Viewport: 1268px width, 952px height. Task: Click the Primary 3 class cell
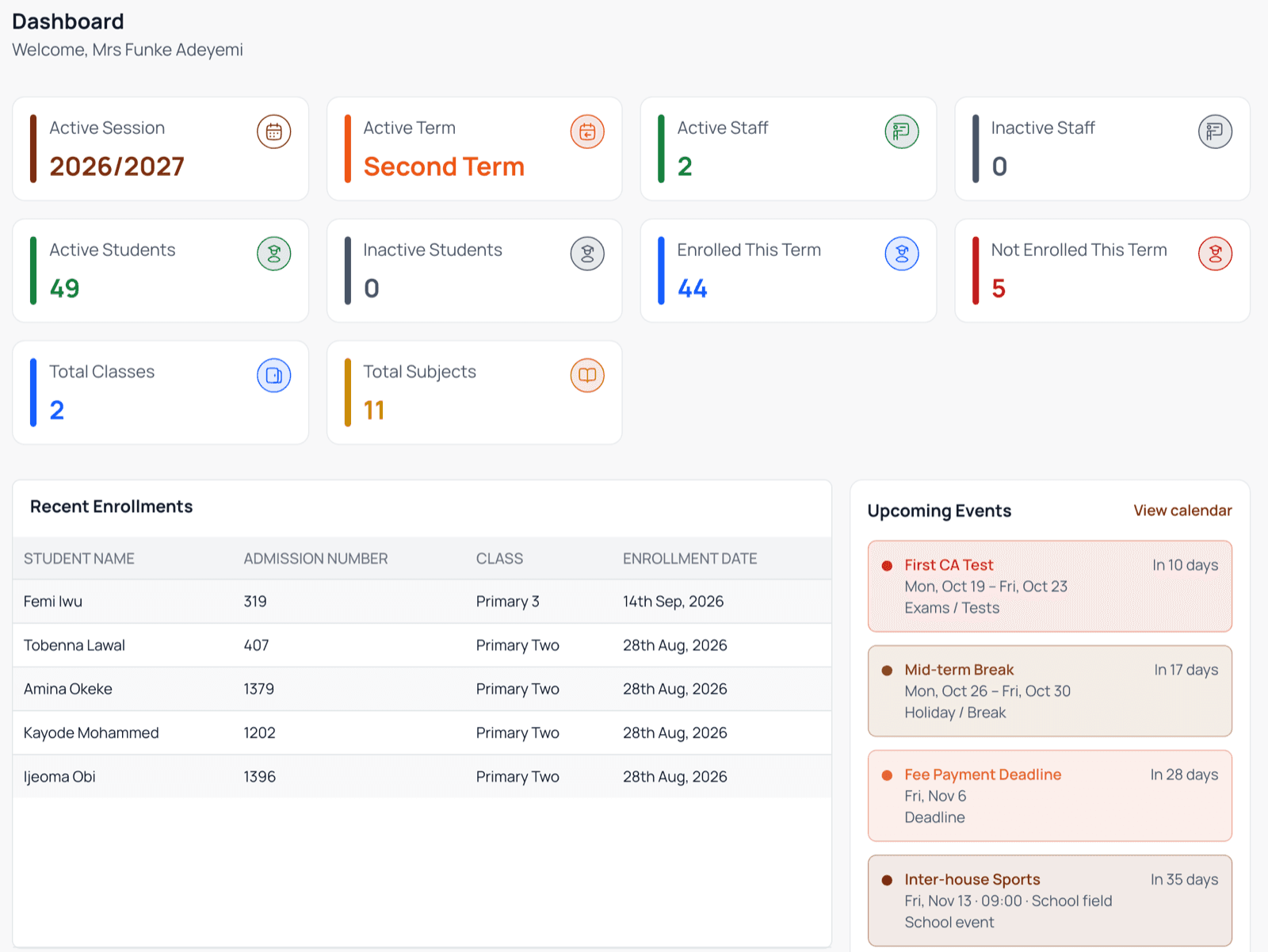tap(508, 602)
